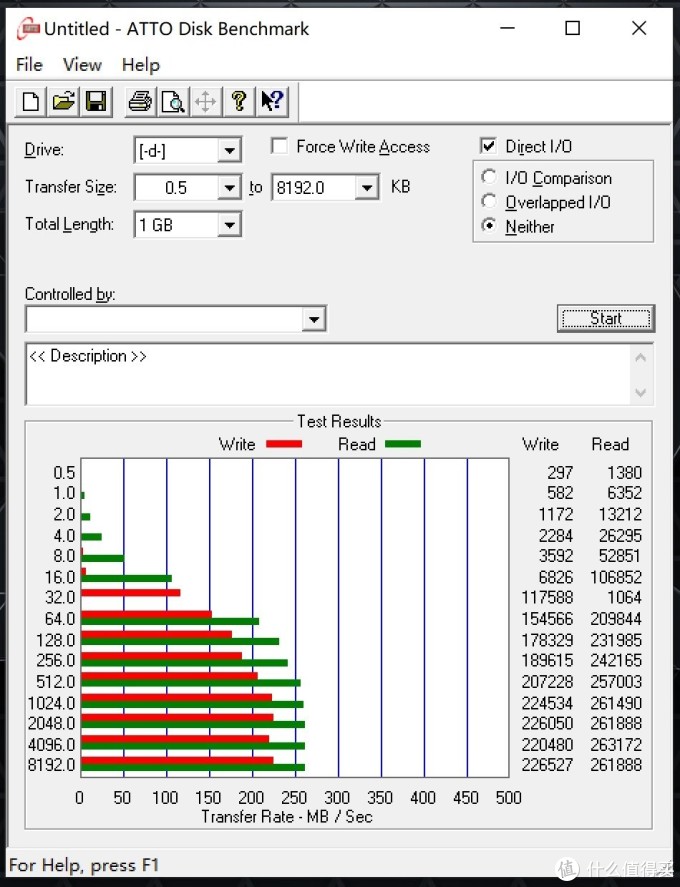
Task: Activate the context help pointer icon
Action: click(272, 102)
